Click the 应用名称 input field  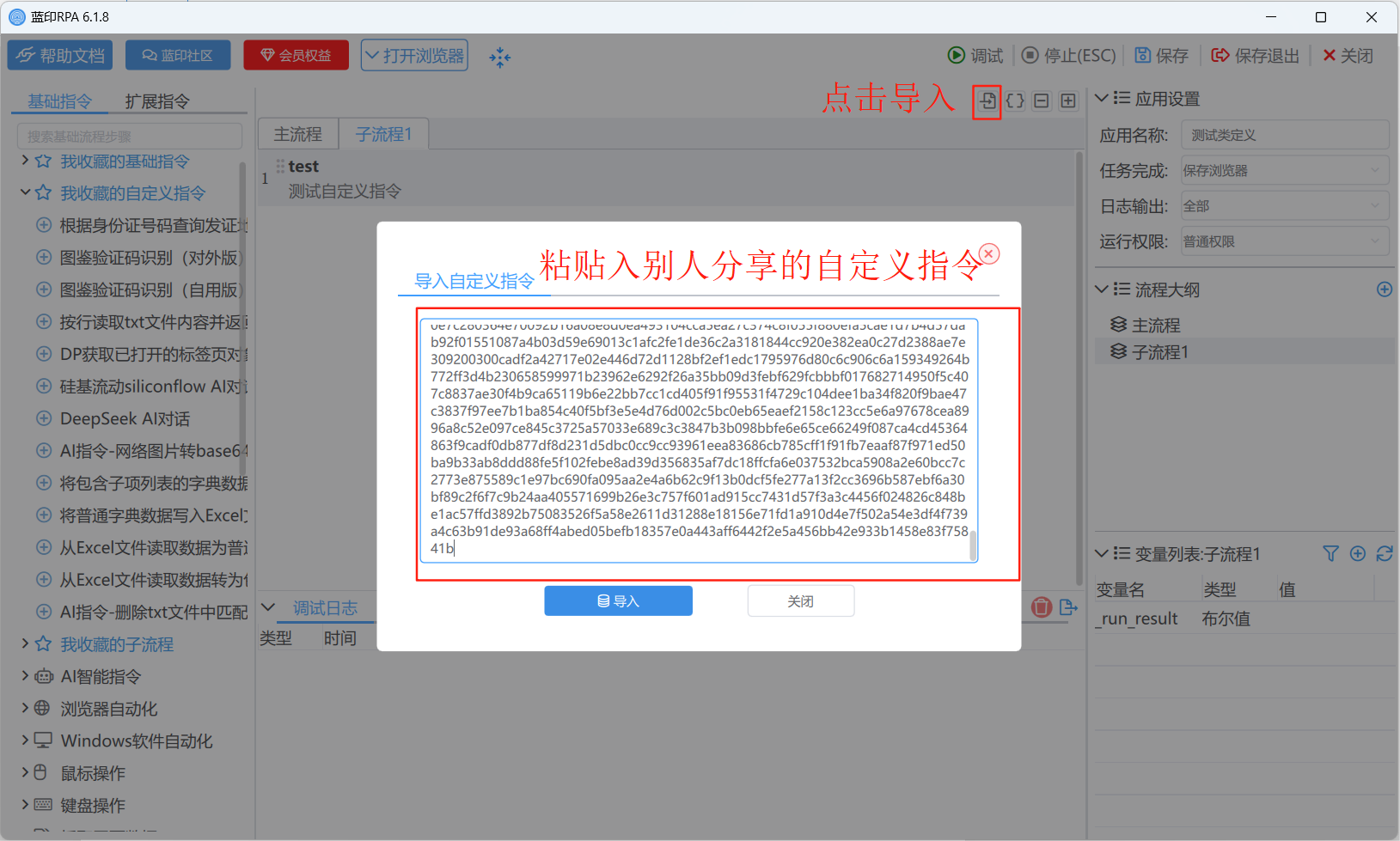(x=1285, y=135)
